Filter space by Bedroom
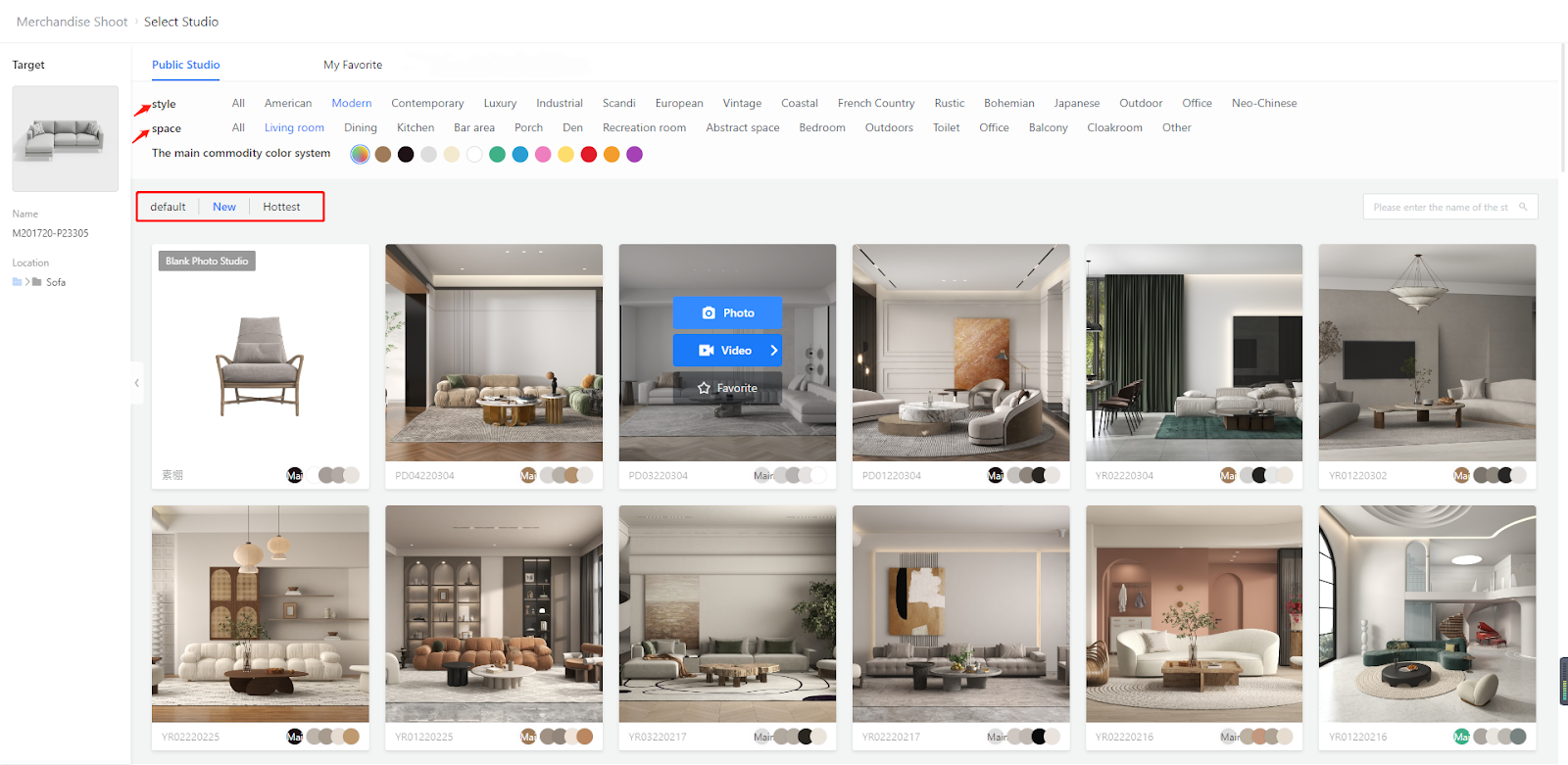This screenshot has height=765, width=1568. click(822, 127)
